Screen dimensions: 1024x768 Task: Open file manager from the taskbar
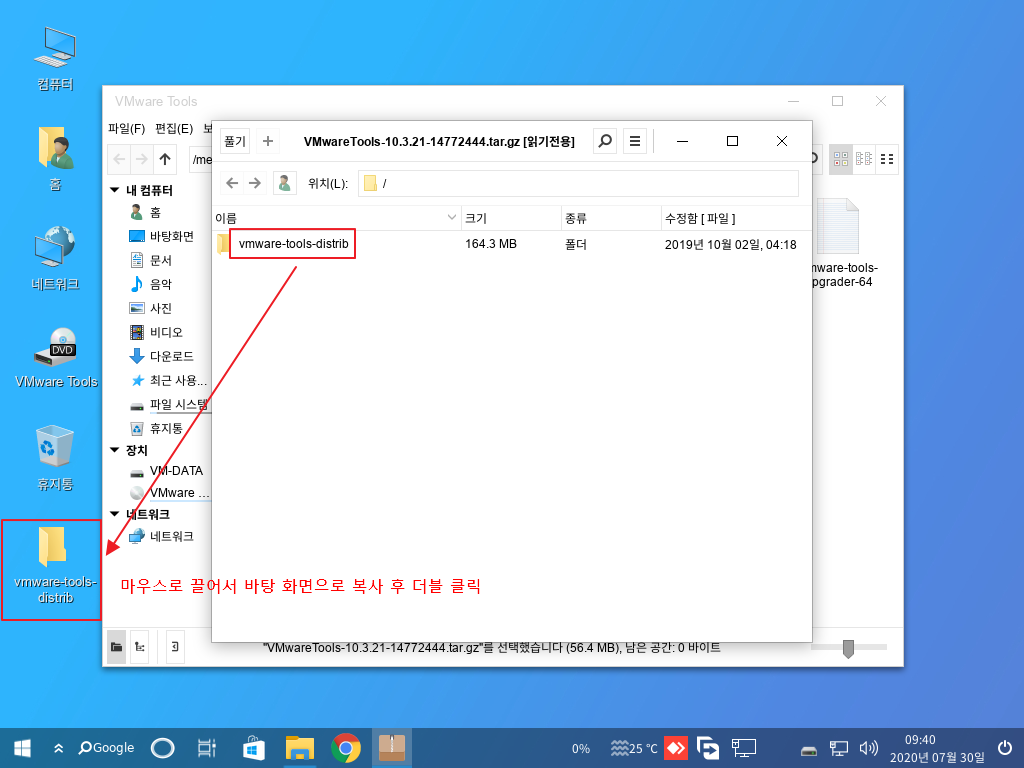[x=300, y=748]
